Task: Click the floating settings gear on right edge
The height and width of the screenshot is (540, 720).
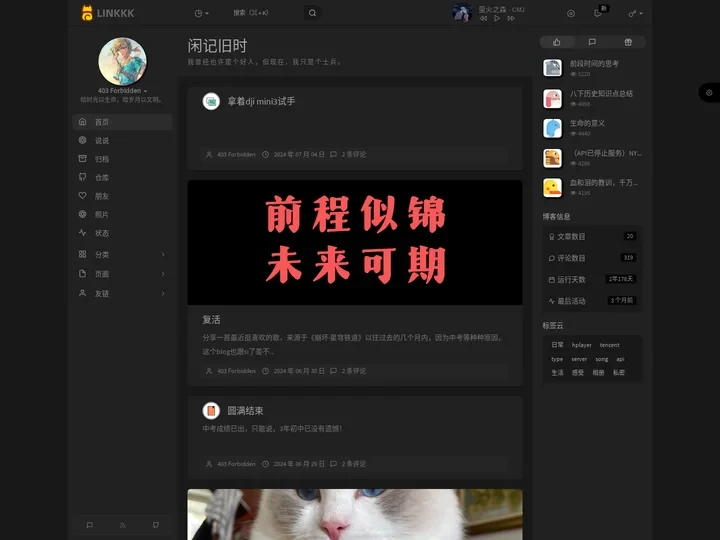Action: [x=709, y=92]
